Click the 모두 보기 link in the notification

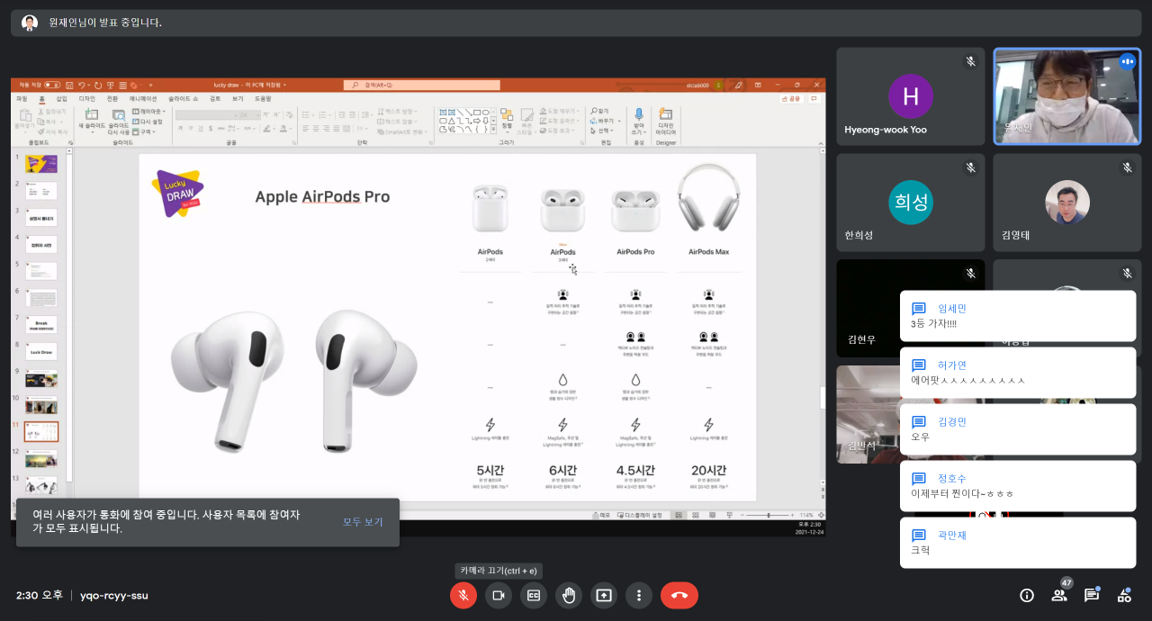(363, 522)
